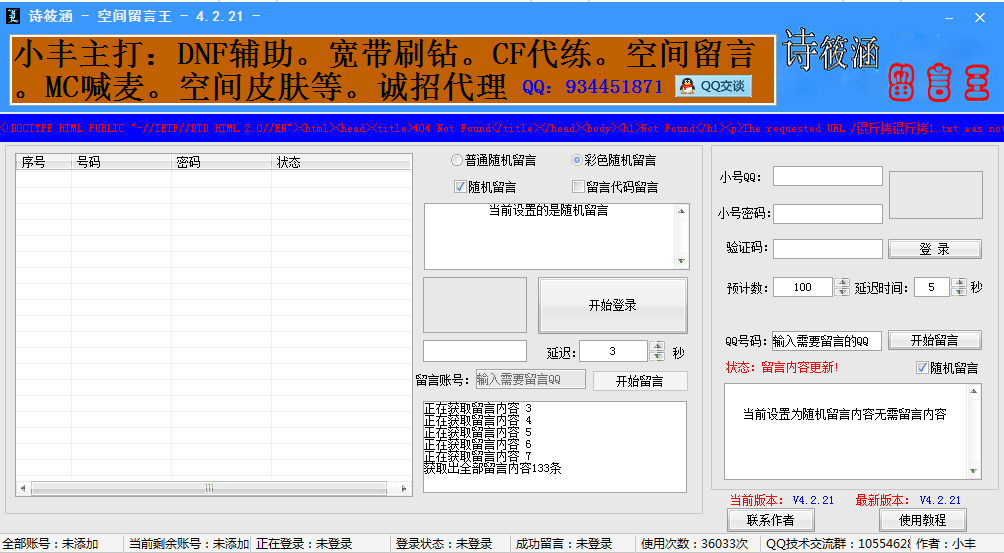1004x553 pixels.
Task: Click text 当前设置的是随机留言
Action: click(548, 211)
